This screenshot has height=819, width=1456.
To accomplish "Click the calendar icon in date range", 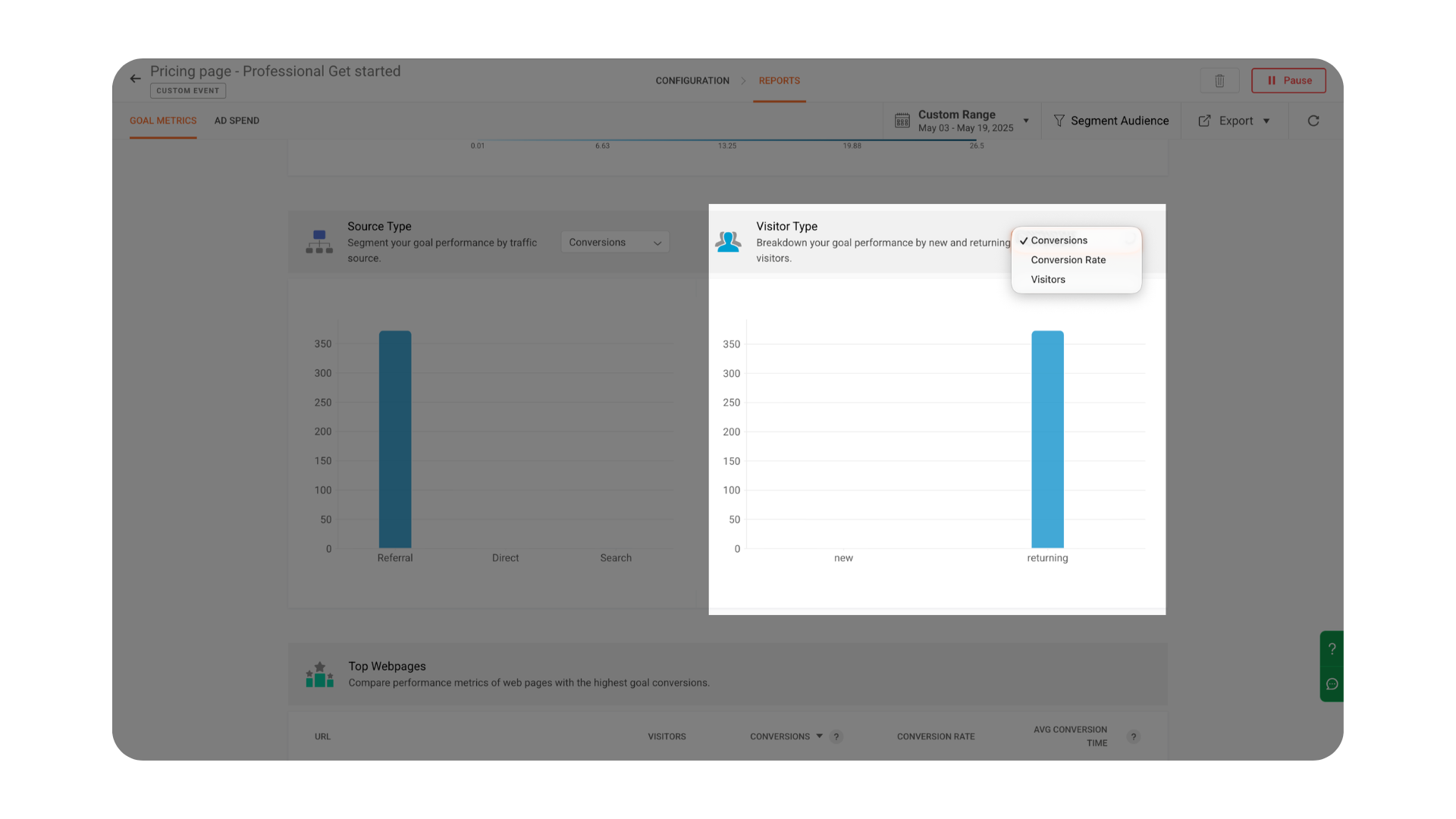I will click(902, 121).
